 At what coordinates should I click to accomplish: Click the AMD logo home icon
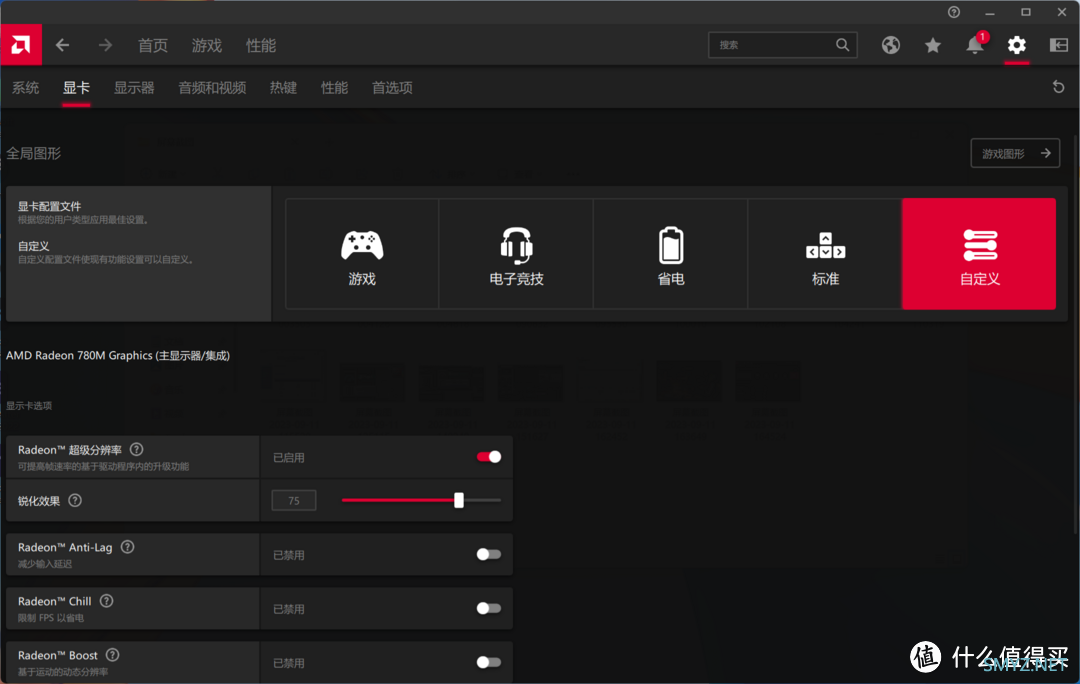(21, 45)
